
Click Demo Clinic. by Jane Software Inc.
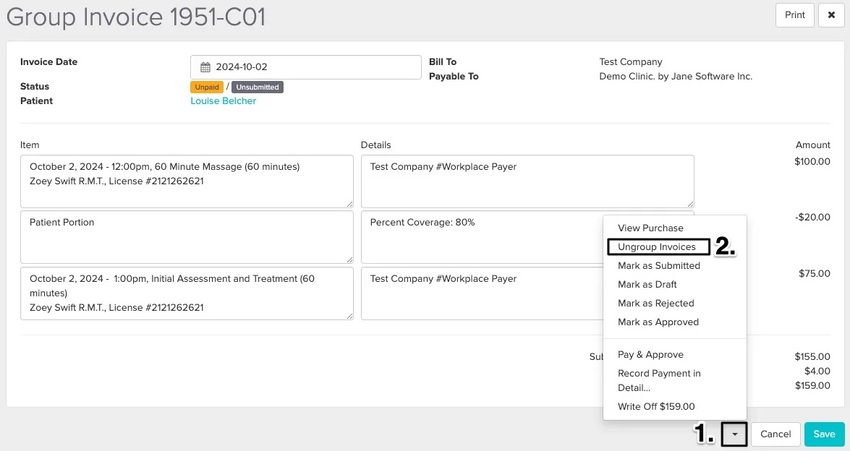click(675, 76)
